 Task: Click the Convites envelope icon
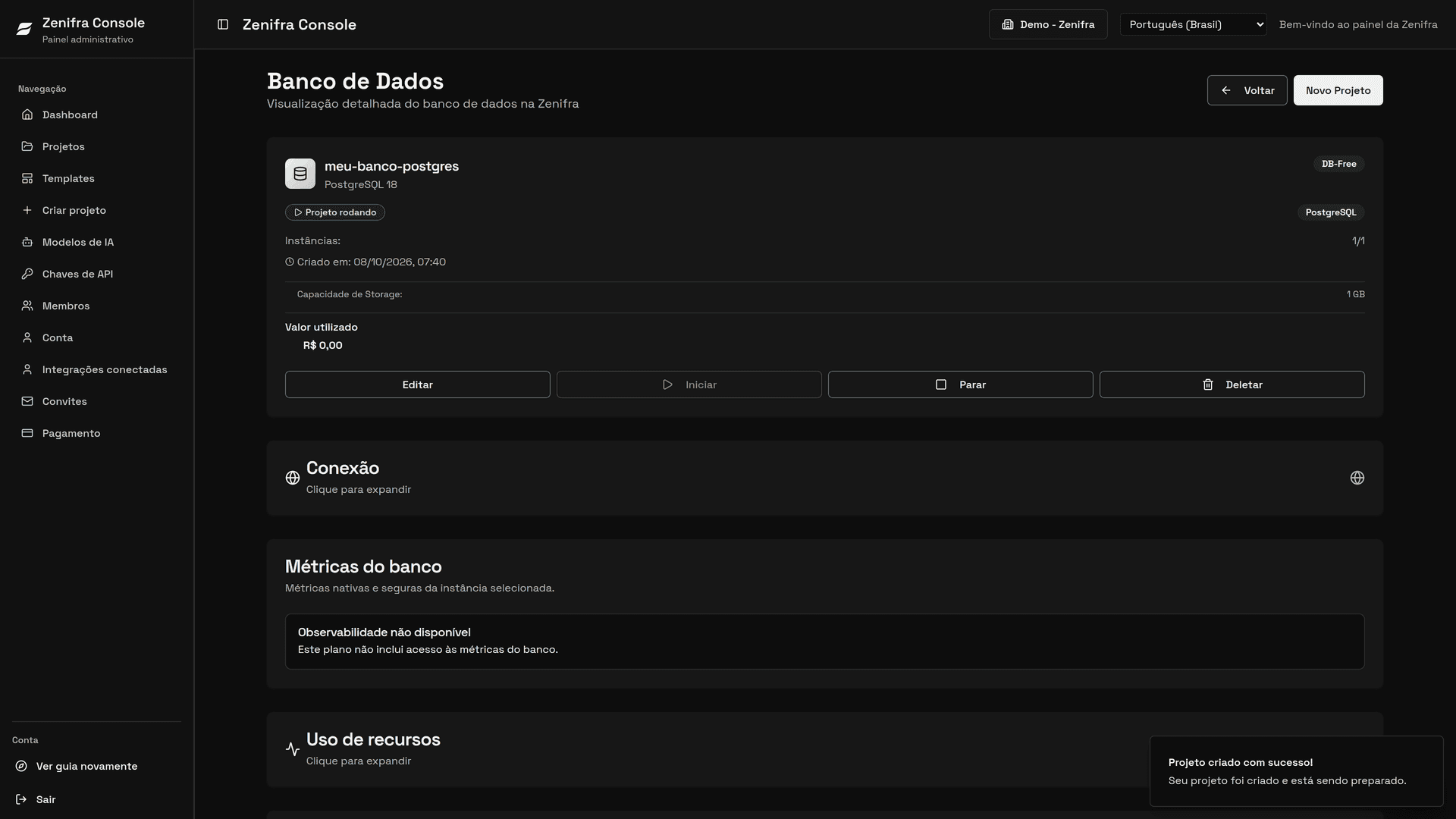pyautogui.click(x=27, y=401)
